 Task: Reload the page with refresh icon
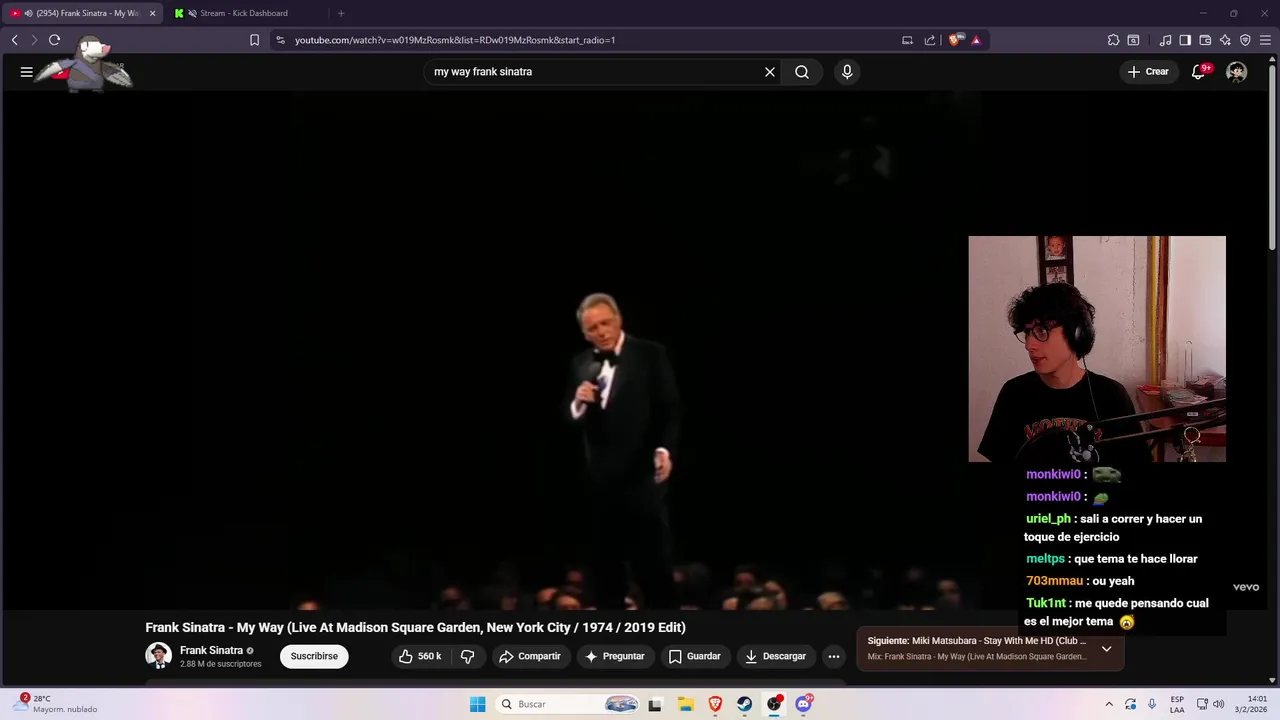pos(55,40)
